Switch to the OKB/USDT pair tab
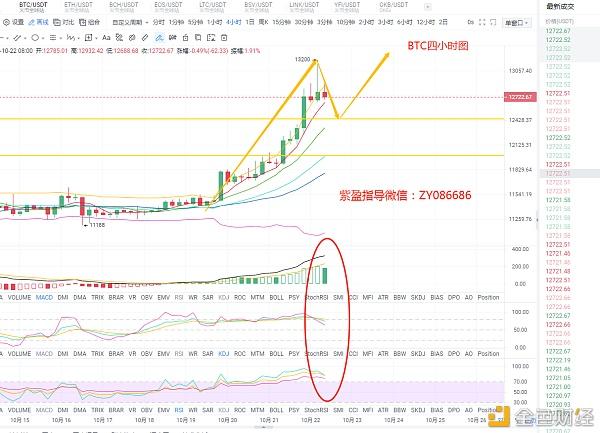 pos(393,7)
